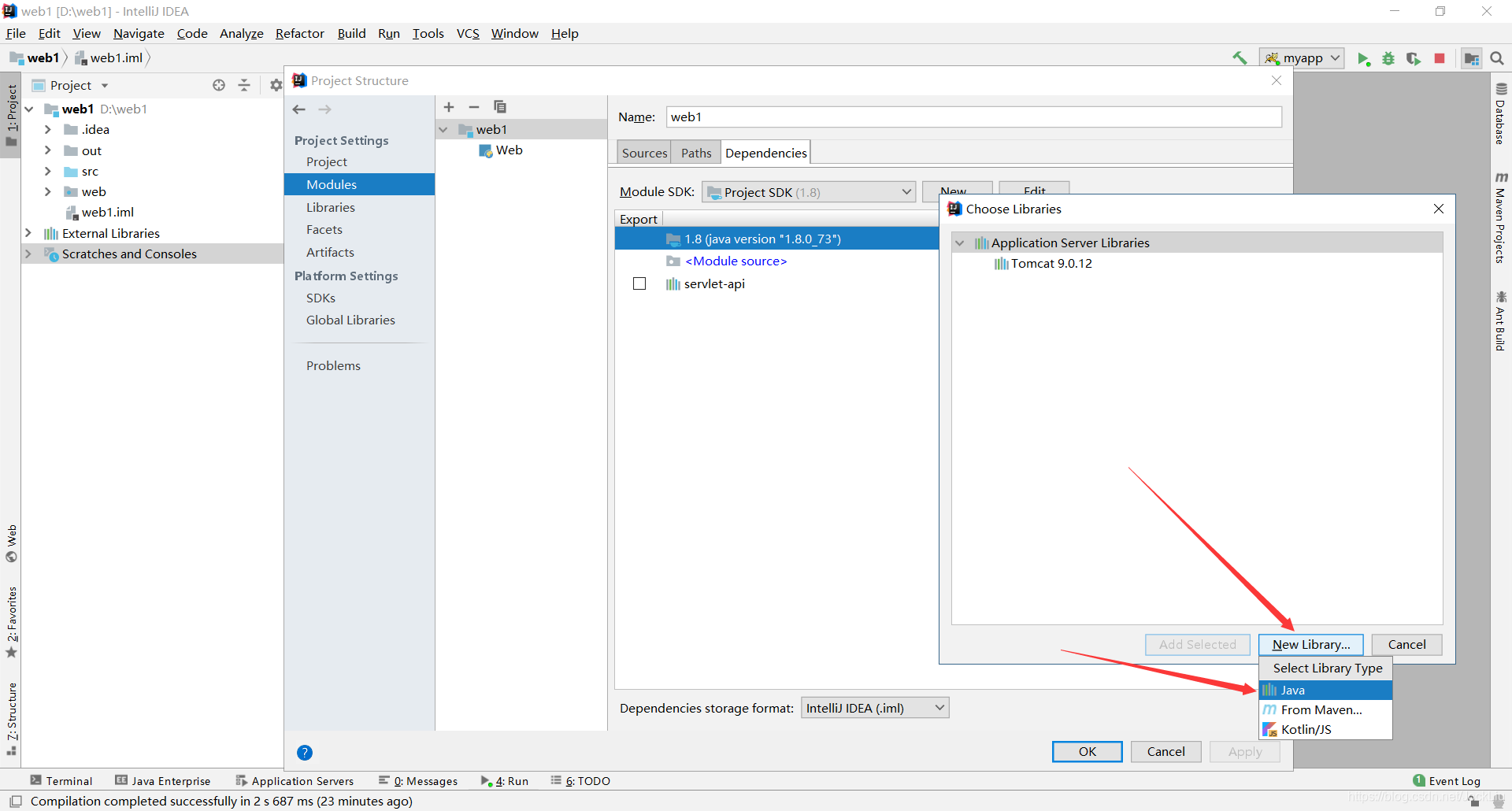
Task: Toggle export checkbox for servlet-api
Action: (x=639, y=283)
